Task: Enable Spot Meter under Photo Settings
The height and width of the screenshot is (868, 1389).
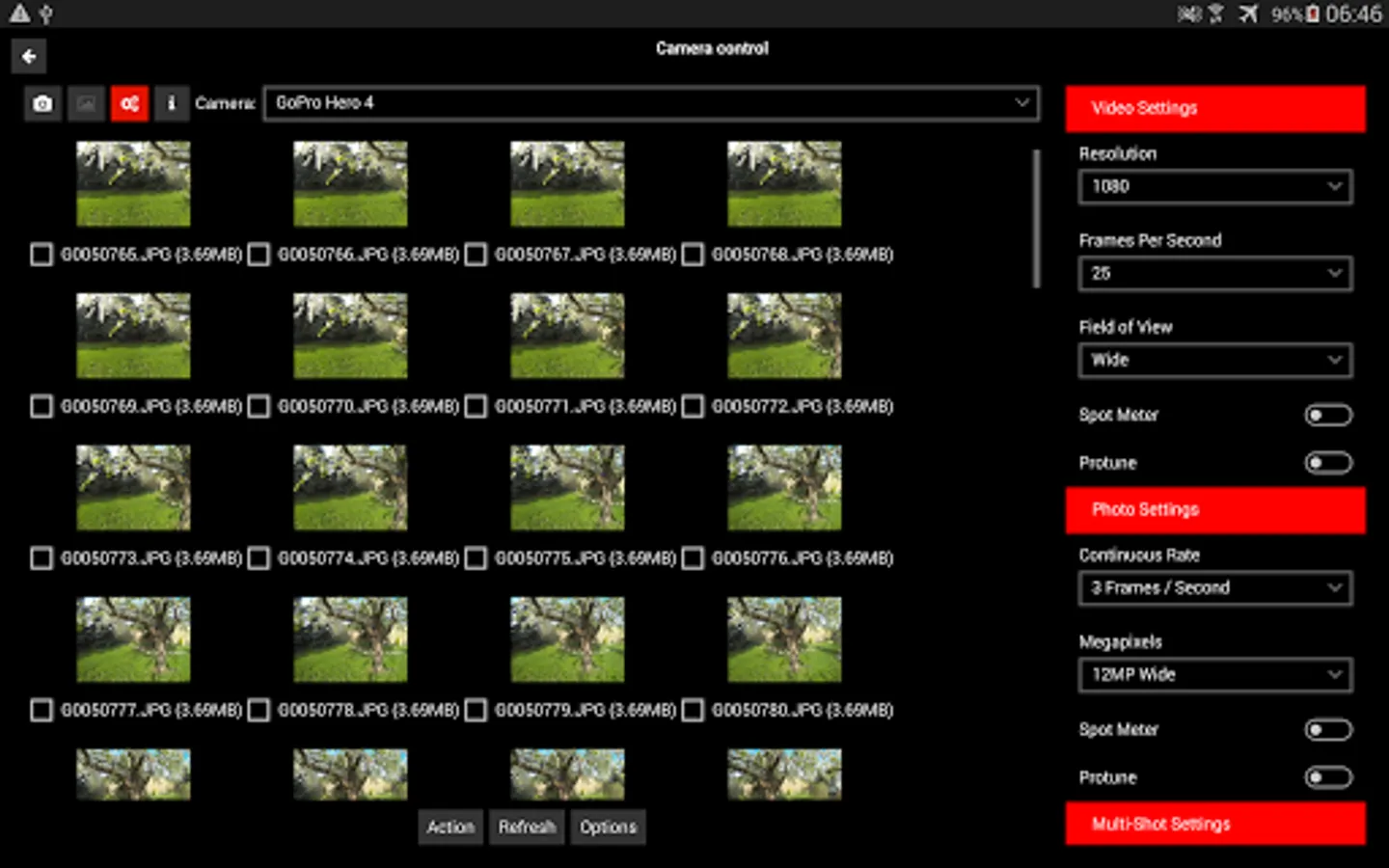Action: click(1328, 729)
